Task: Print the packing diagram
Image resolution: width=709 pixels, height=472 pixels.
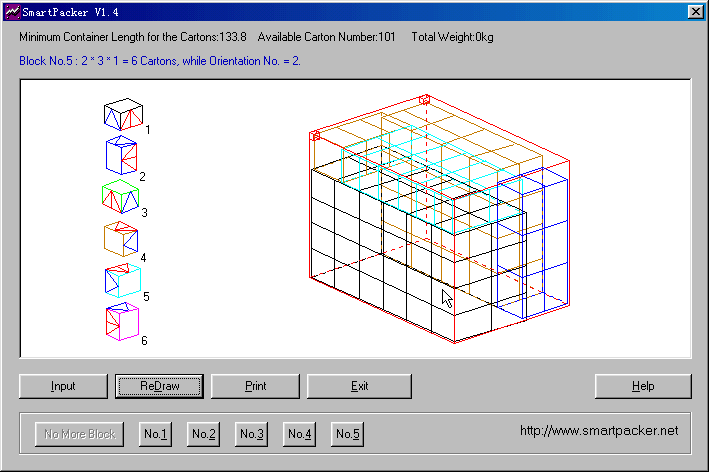Action: point(255,386)
